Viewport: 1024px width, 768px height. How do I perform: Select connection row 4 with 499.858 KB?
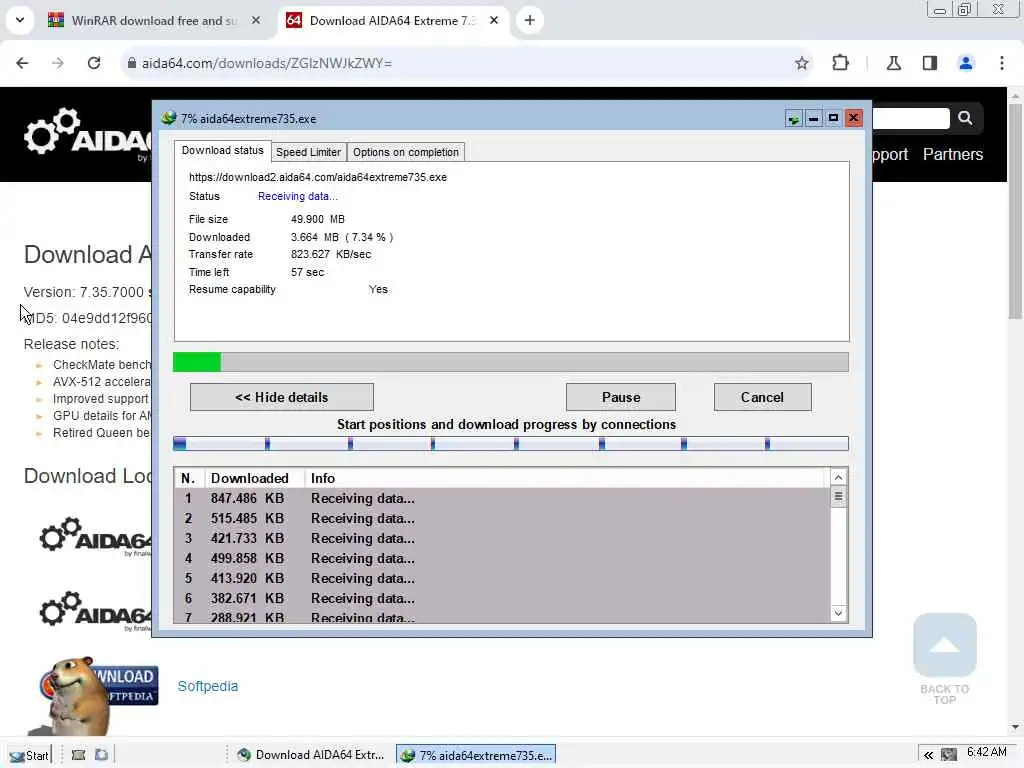pos(502,558)
